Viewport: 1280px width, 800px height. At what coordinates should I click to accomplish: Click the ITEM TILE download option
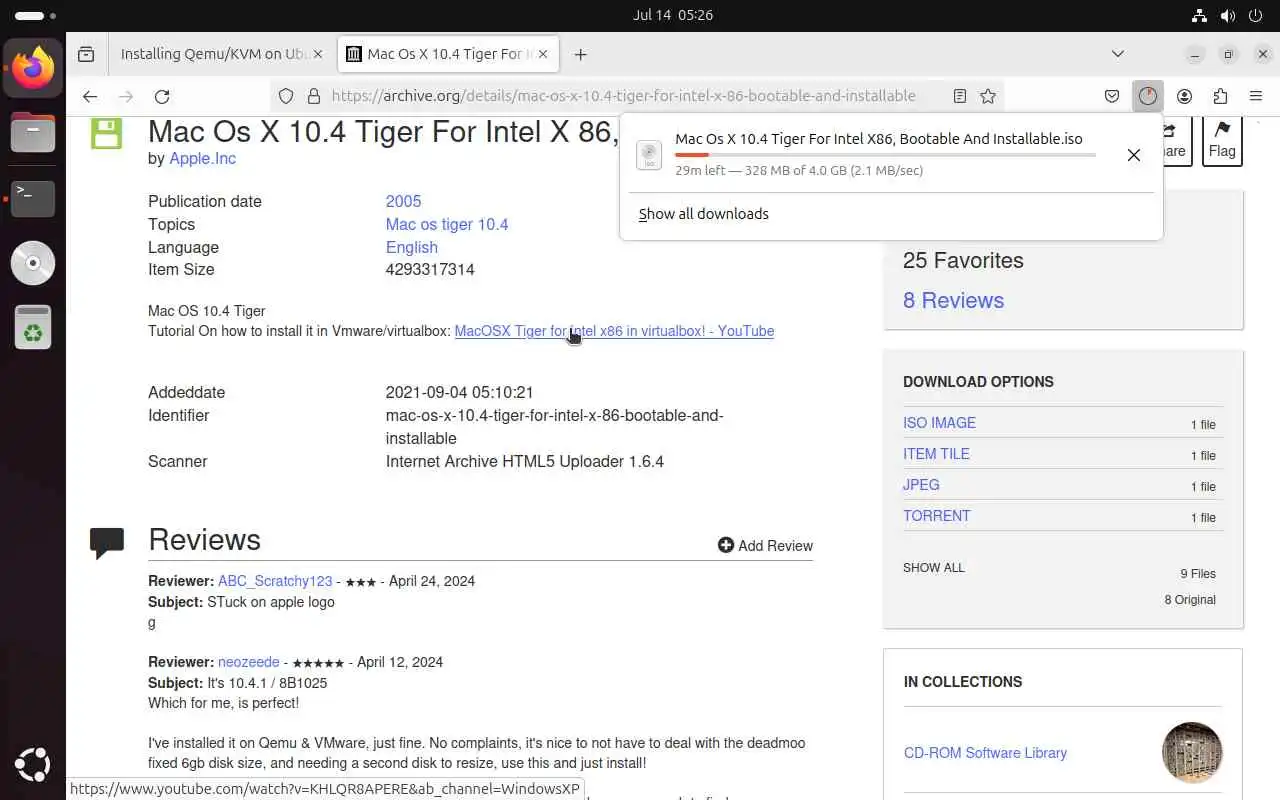coord(936,454)
